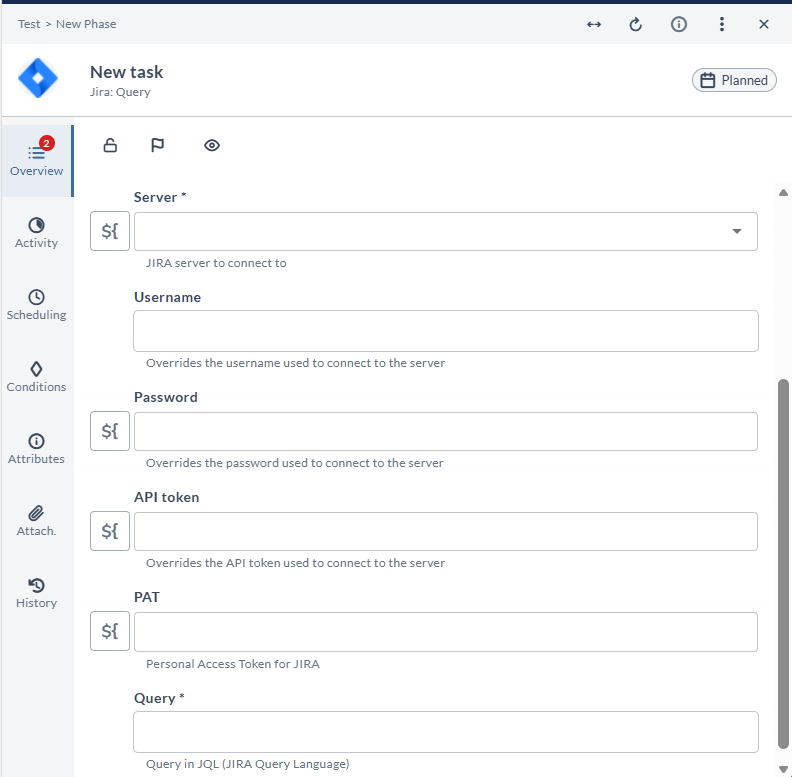The image size is (792, 777).
Task: Switch to the Activity tab
Action: pyautogui.click(x=36, y=233)
